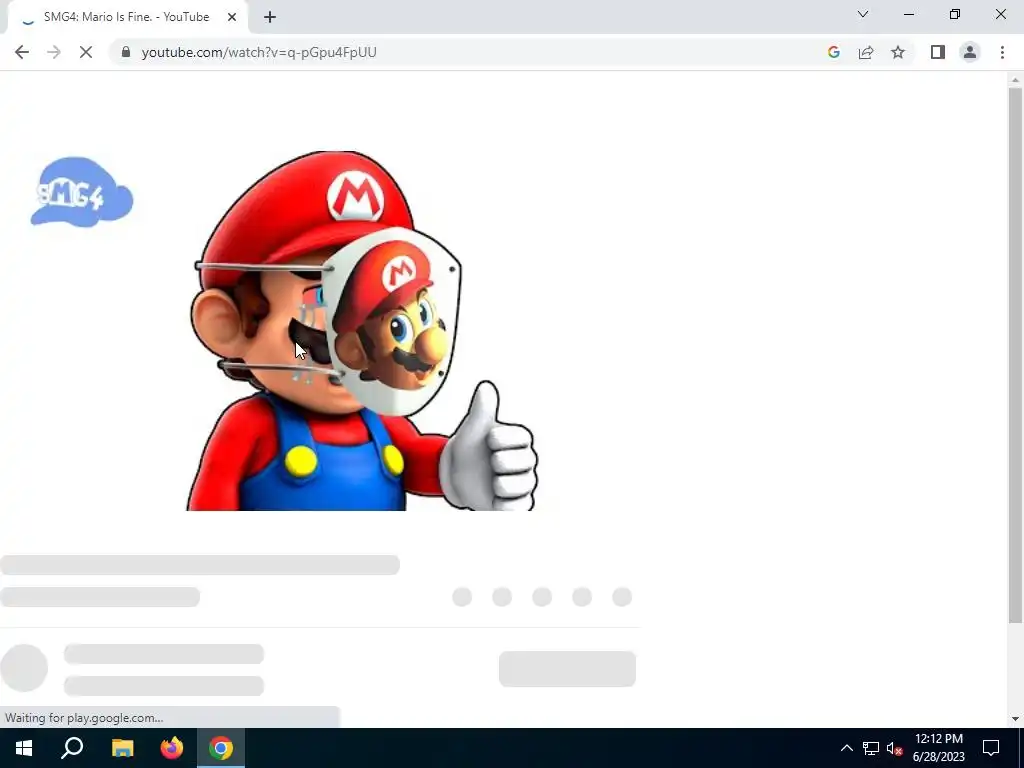Click the scrollbar down arrow
This screenshot has width=1024, height=768.
[x=1014, y=719]
